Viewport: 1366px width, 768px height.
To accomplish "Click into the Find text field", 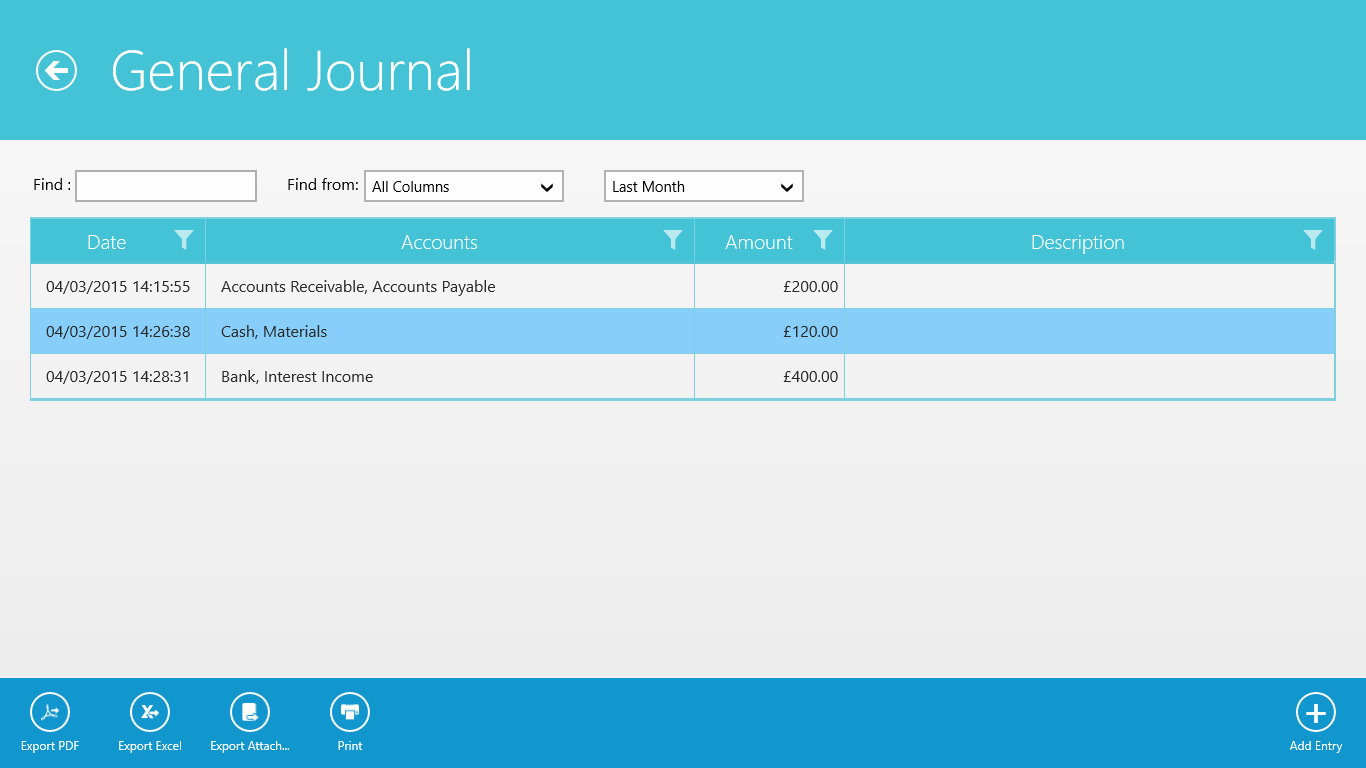I will coord(166,186).
